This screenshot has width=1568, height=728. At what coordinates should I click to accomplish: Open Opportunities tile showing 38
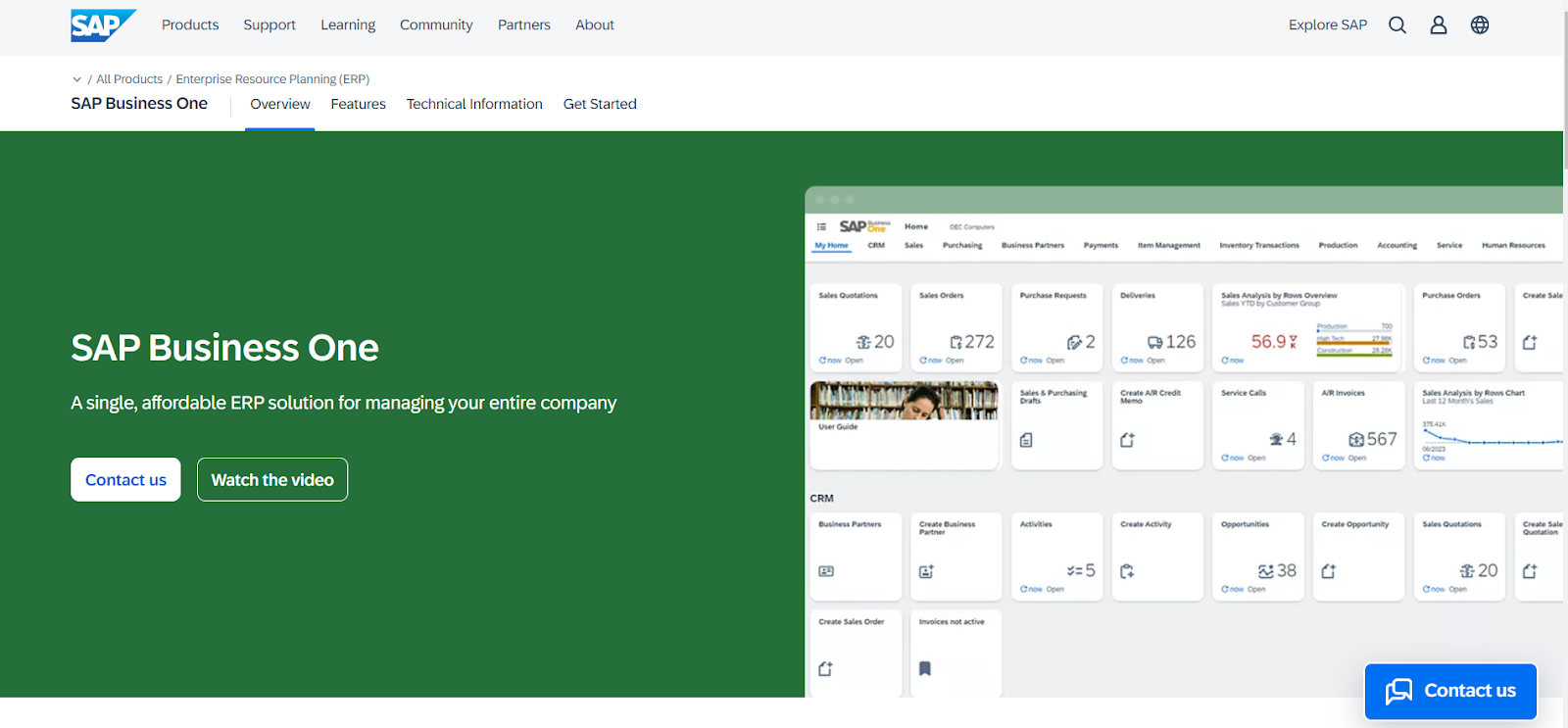click(1258, 557)
